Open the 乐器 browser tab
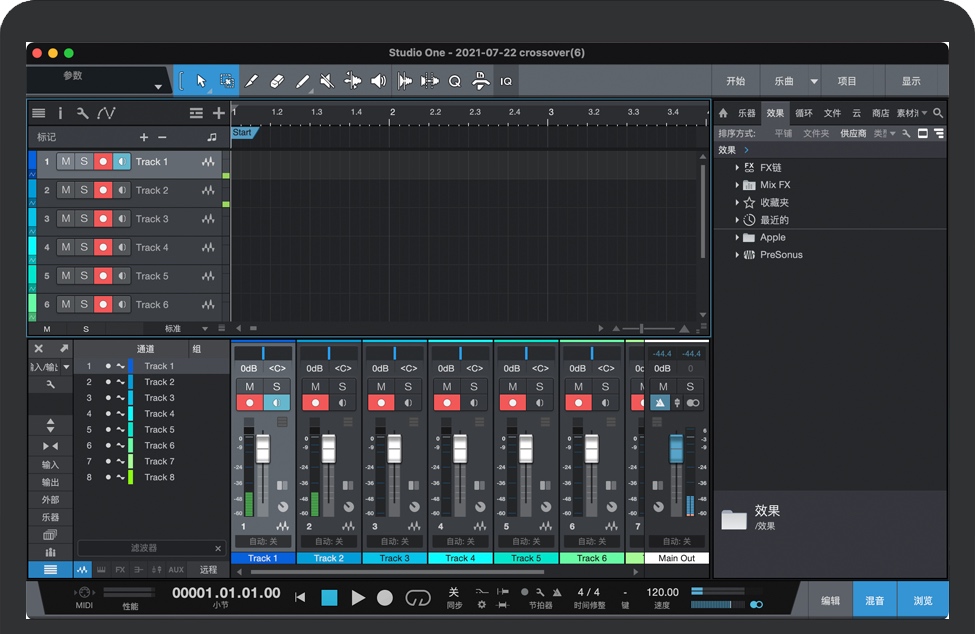The width and height of the screenshot is (975, 634). (746, 113)
